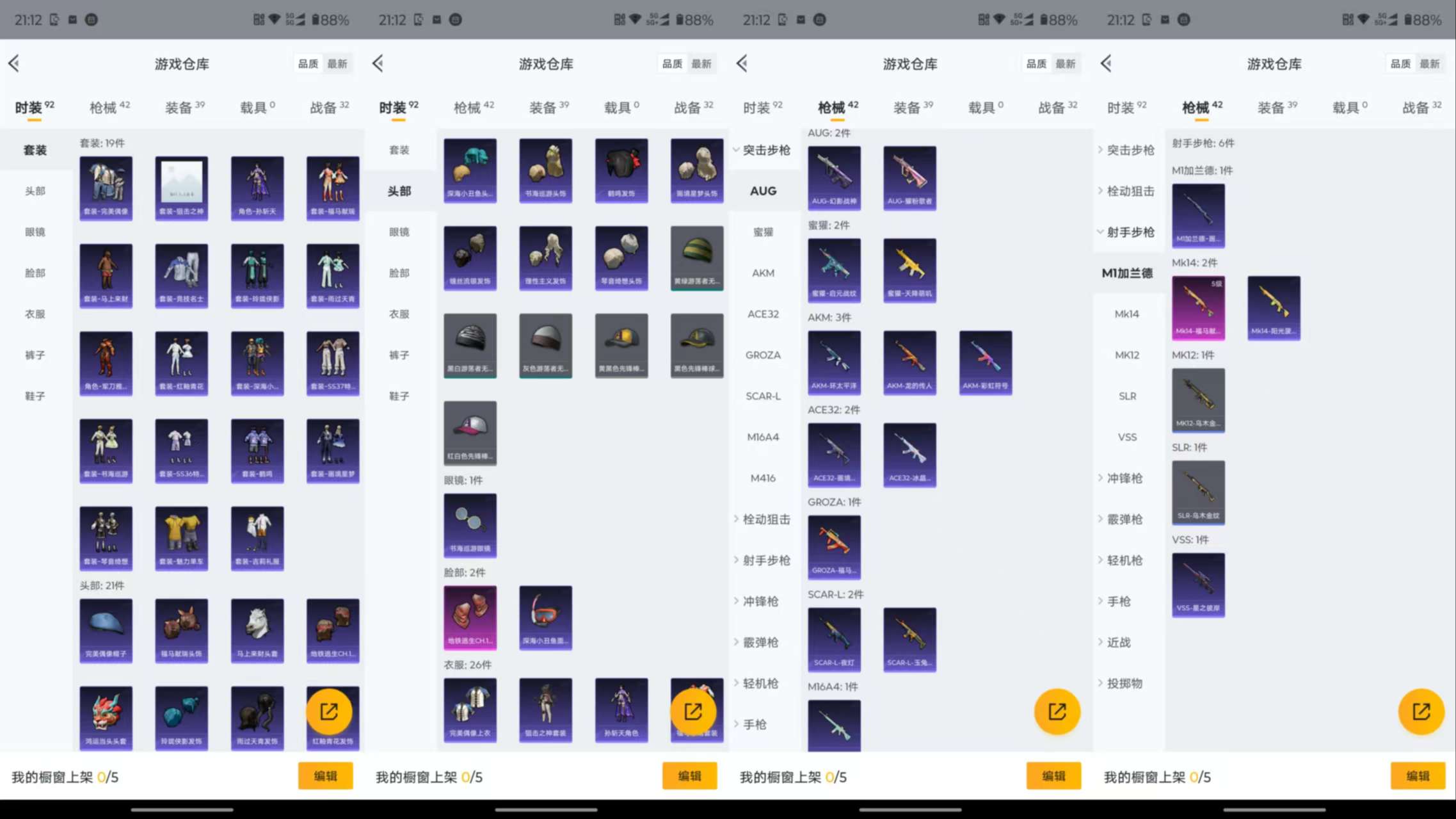Viewport: 1456px width, 819px height.
Task: Select M1加兰德 in the weapon sidebar list
Action: click(x=1126, y=273)
